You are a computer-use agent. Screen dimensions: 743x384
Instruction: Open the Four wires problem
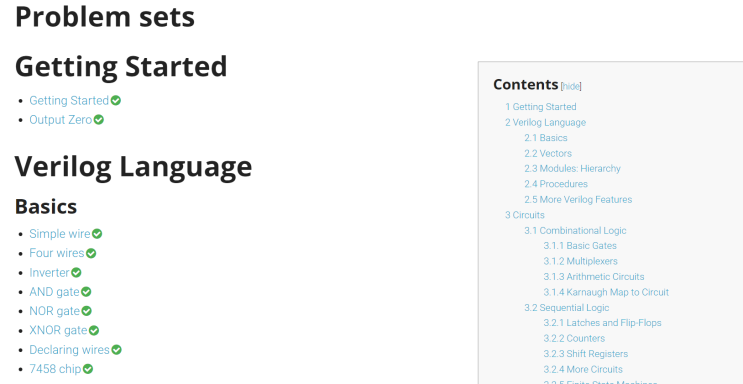tap(57, 253)
